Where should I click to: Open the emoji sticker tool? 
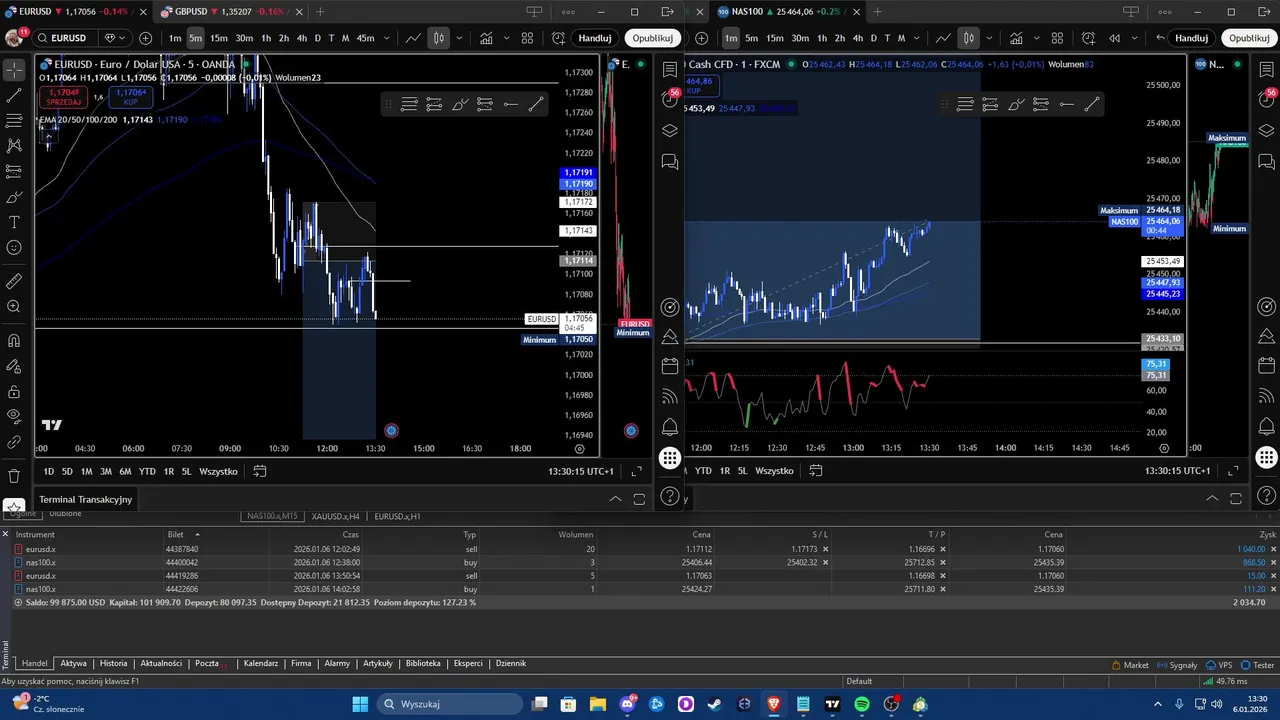click(x=14, y=247)
